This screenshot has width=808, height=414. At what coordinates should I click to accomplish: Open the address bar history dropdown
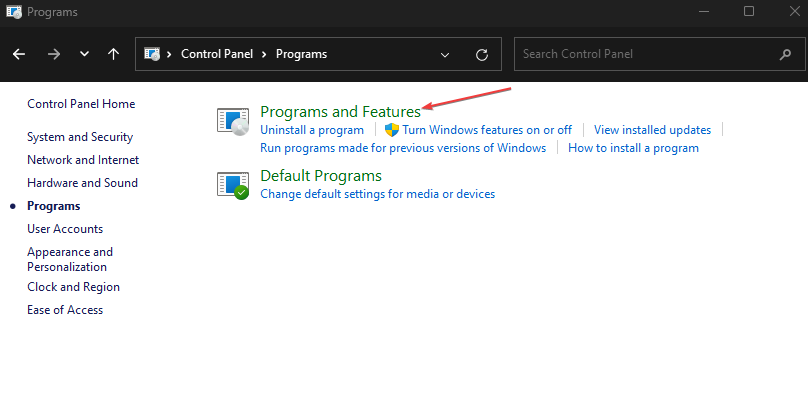coord(445,55)
